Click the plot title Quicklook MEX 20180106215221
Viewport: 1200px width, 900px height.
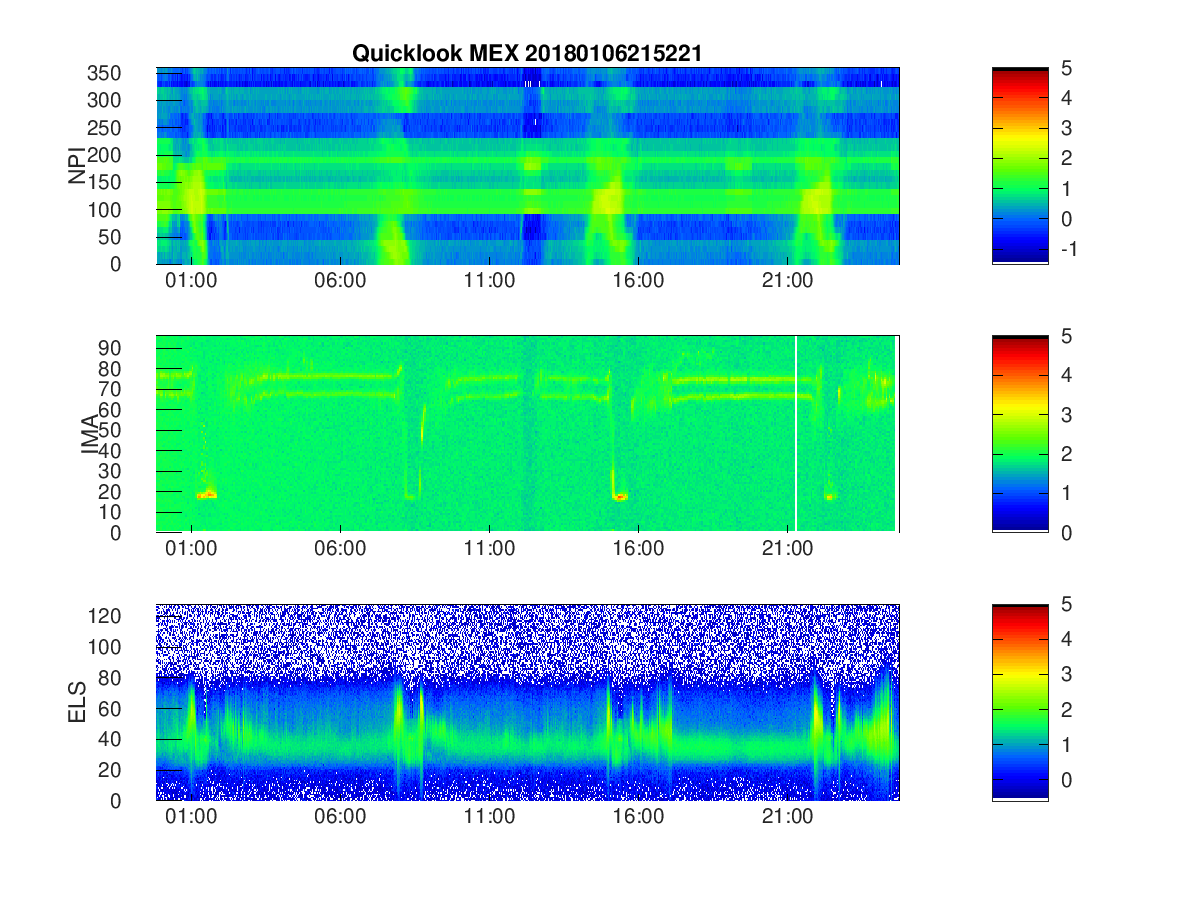pyautogui.click(x=527, y=54)
